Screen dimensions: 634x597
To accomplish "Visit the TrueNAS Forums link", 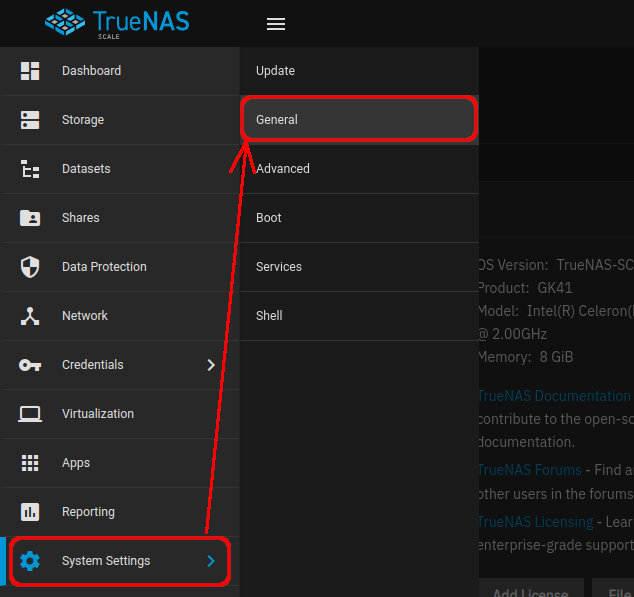I will [530, 470].
